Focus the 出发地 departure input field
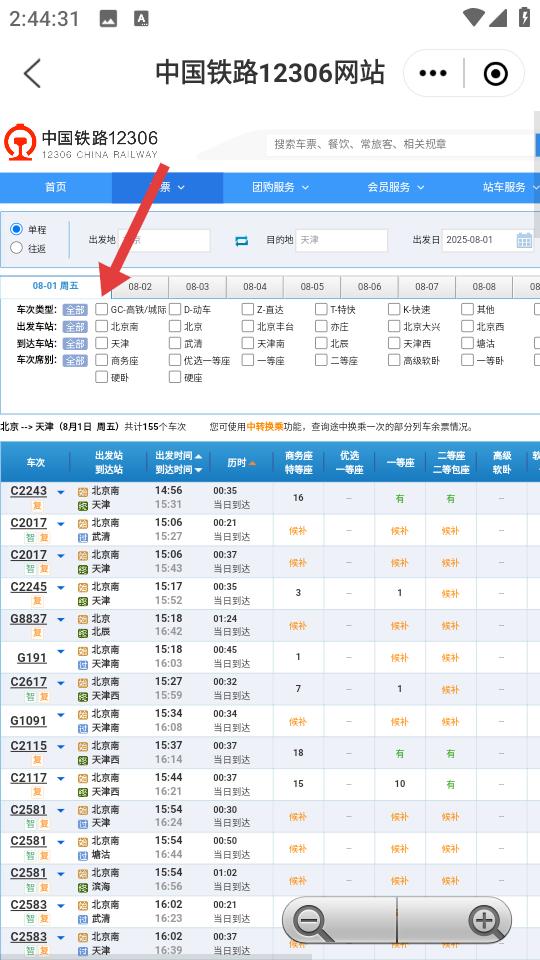The image size is (540, 960). (x=164, y=241)
